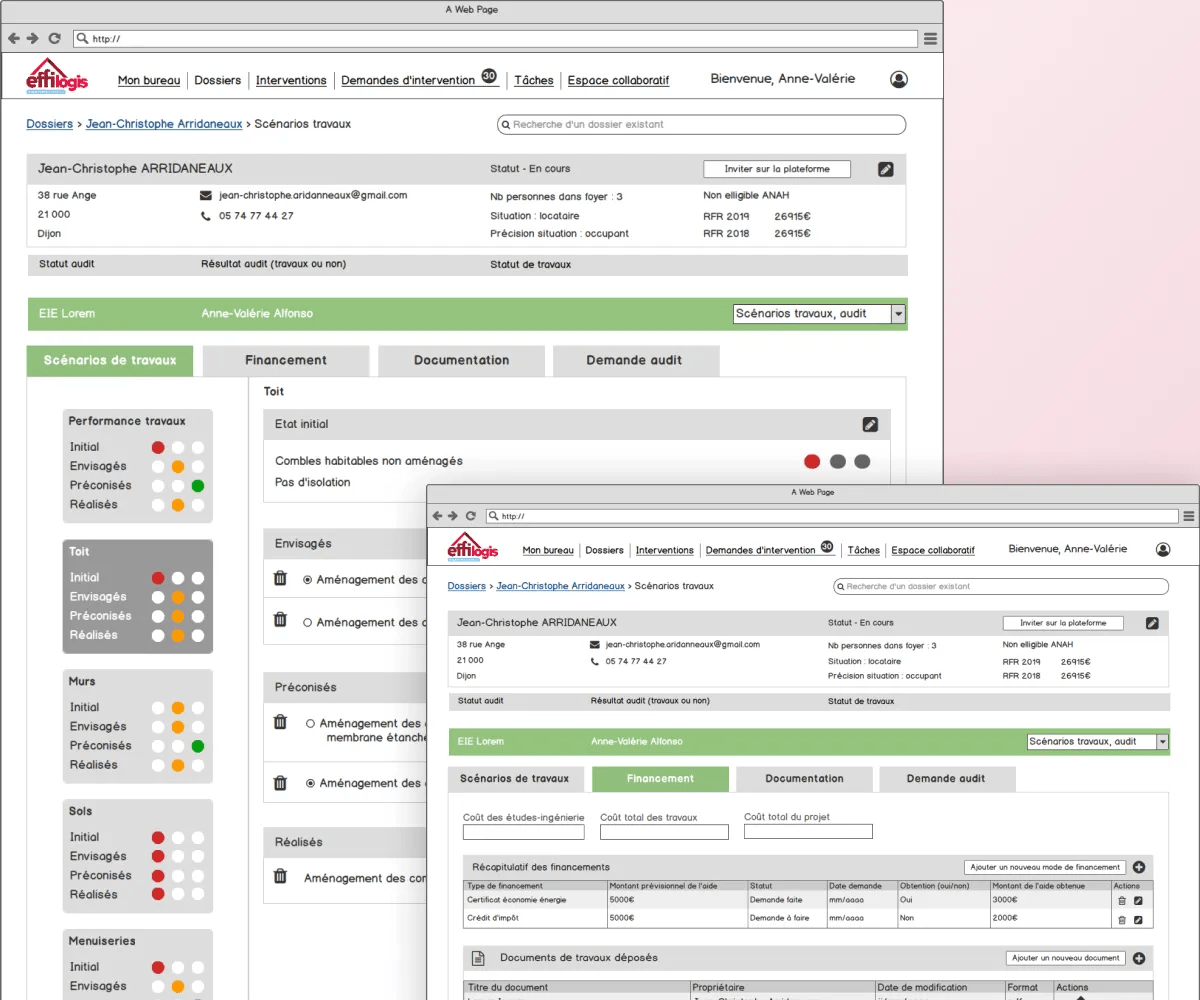Reload the page in the back Scénarios window

tap(54, 38)
